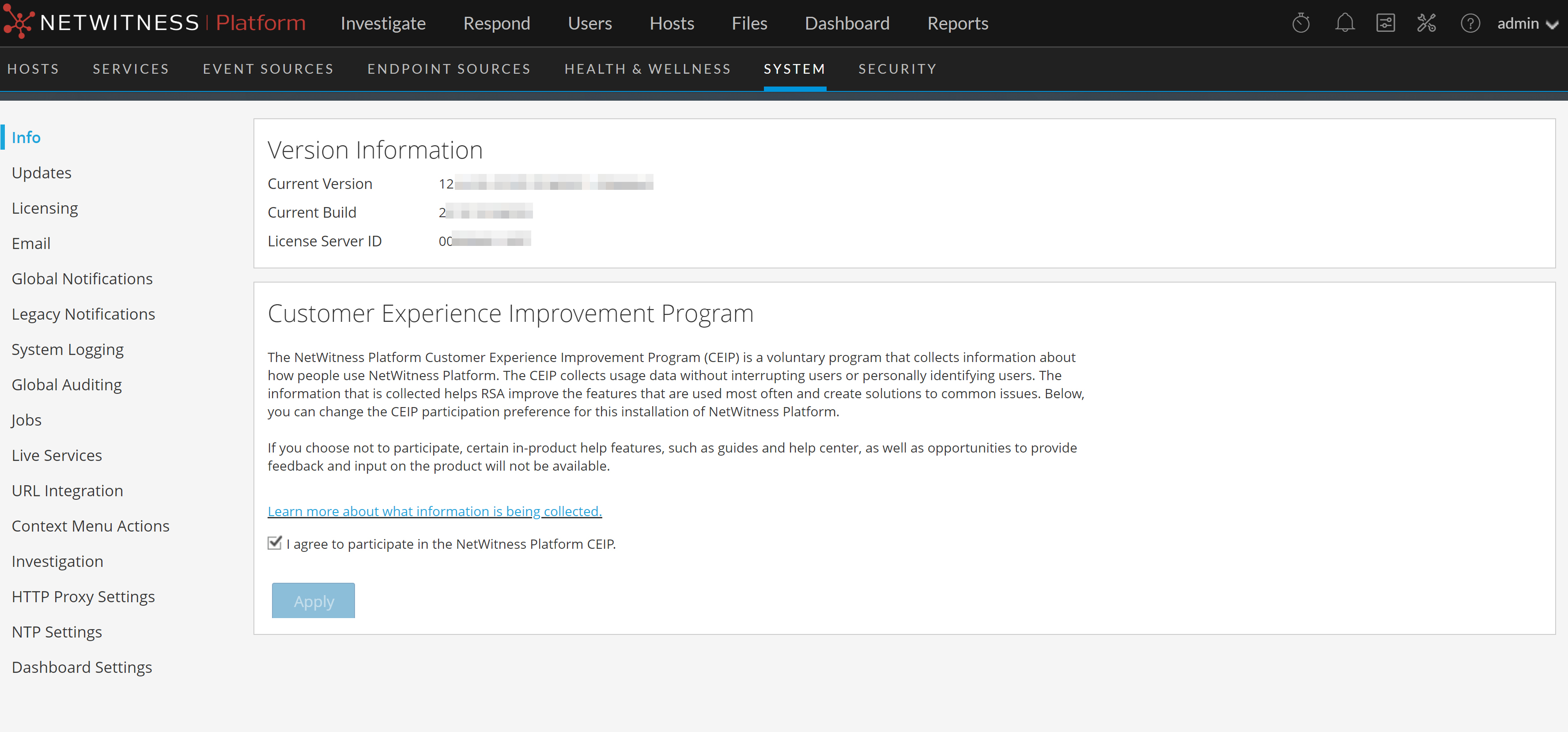The height and width of the screenshot is (732, 1568).
Task: Open NTP Settings from the sidebar
Action: (x=57, y=632)
